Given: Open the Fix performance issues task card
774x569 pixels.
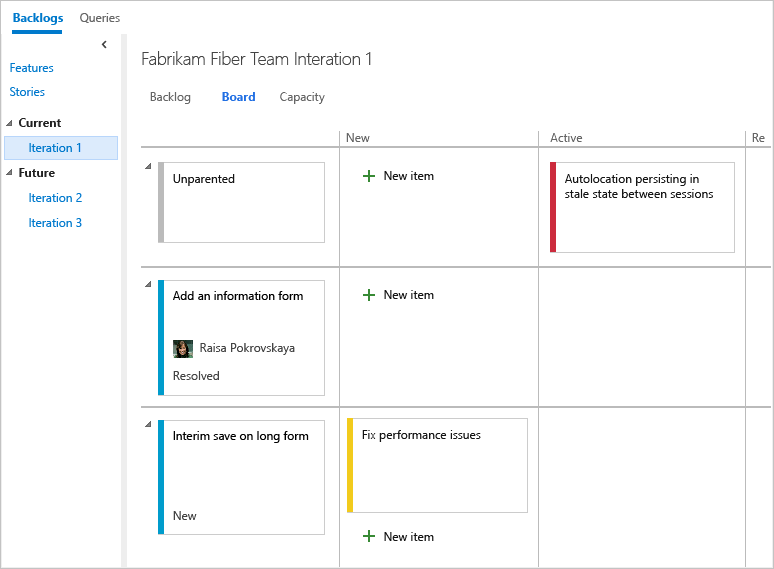Looking at the screenshot, I should (437, 465).
